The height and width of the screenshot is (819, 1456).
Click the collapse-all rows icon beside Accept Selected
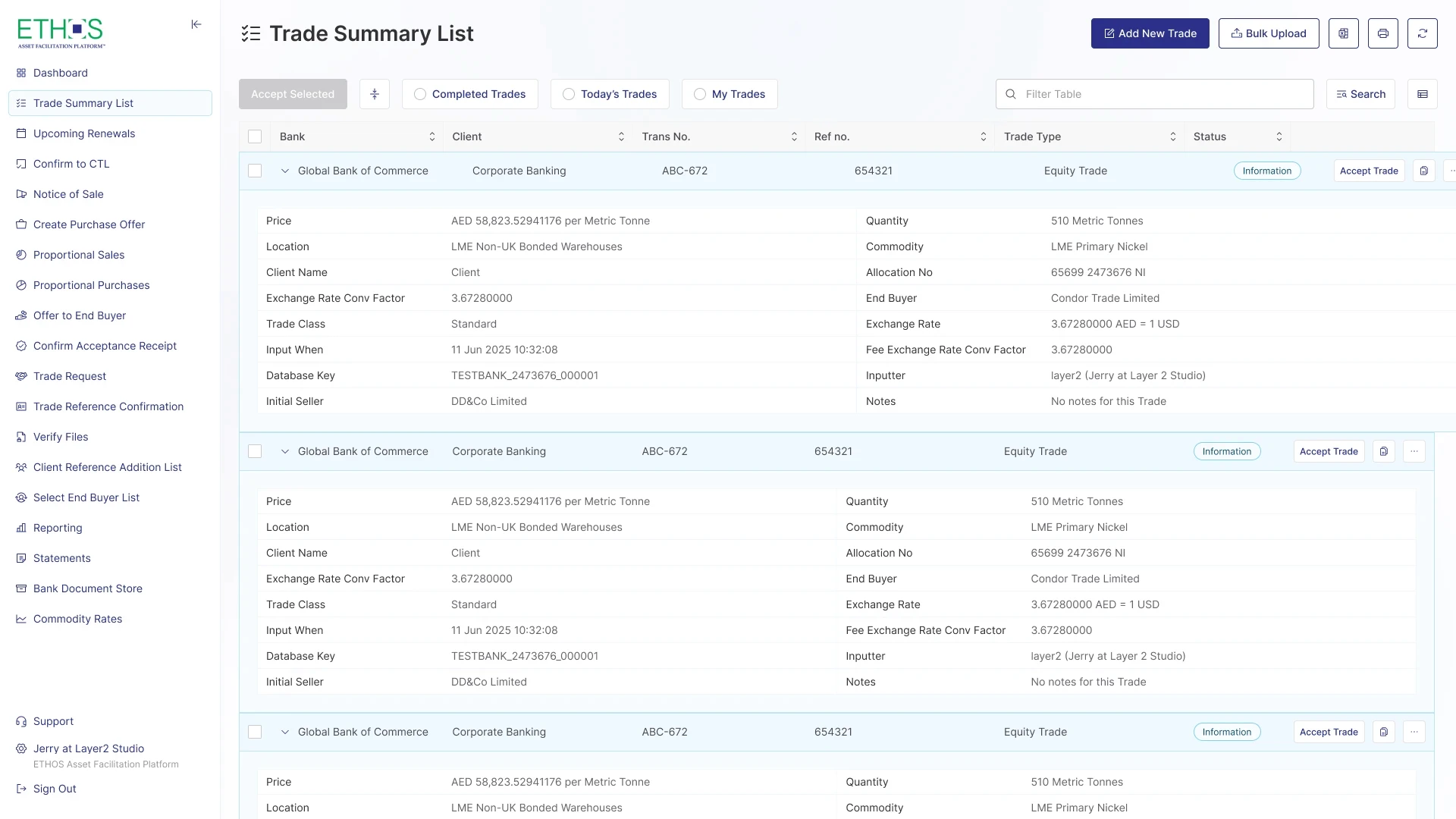coord(374,94)
